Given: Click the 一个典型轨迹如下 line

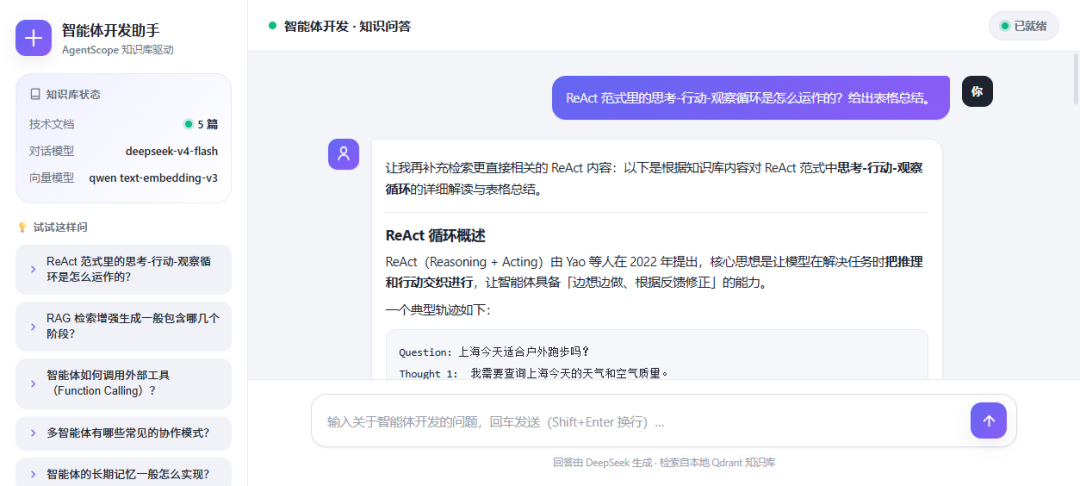Looking at the screenshot, I should pos(438,310).
